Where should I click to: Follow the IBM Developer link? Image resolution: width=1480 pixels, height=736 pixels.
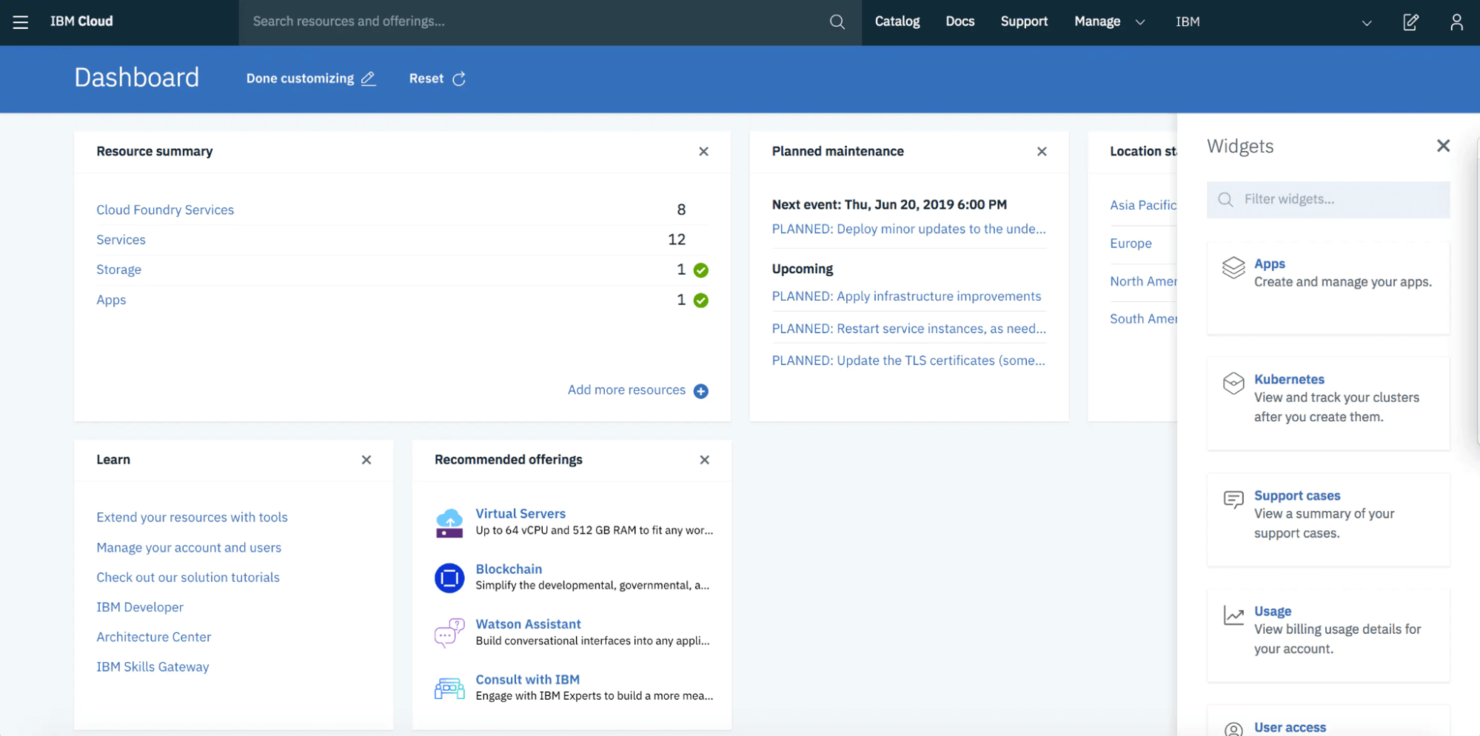coord(140,607)
